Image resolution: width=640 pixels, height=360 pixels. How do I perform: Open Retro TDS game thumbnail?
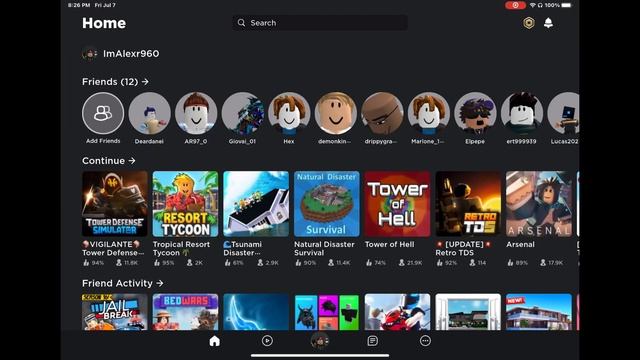[468, 204]
